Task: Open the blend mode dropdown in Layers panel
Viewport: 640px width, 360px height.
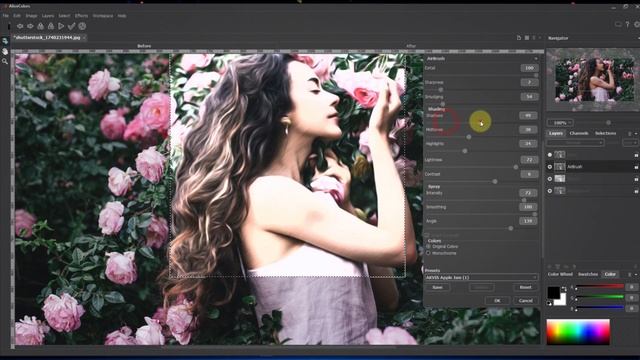Action: point(575,142)
